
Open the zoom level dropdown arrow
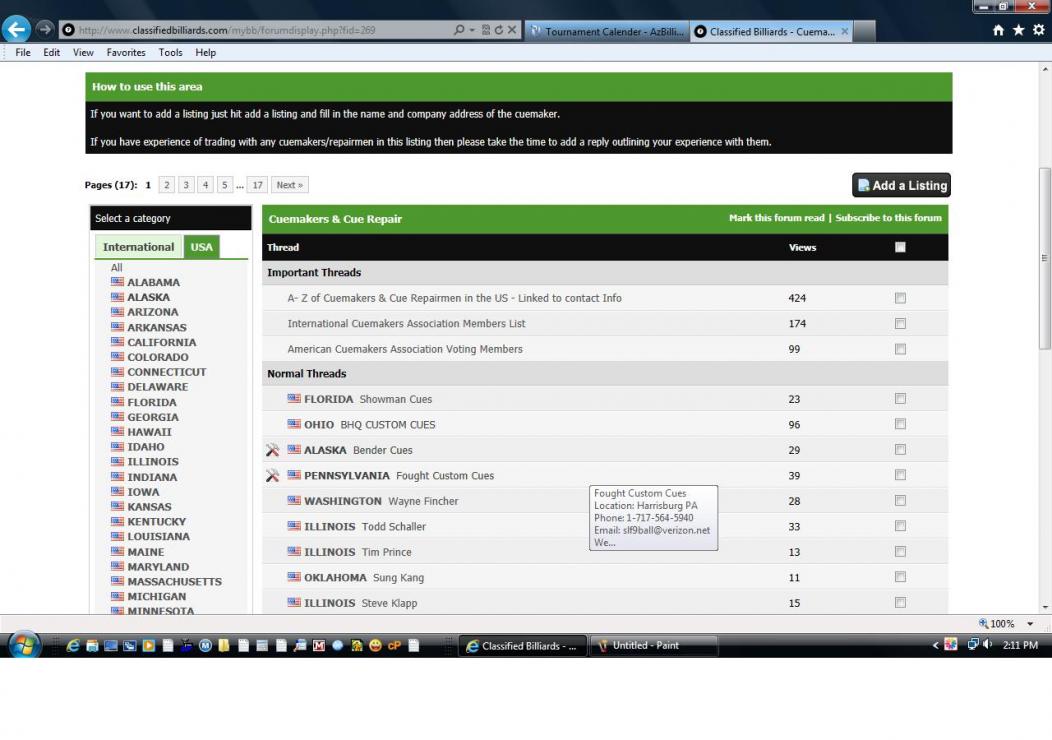(x=1030, y=623)
